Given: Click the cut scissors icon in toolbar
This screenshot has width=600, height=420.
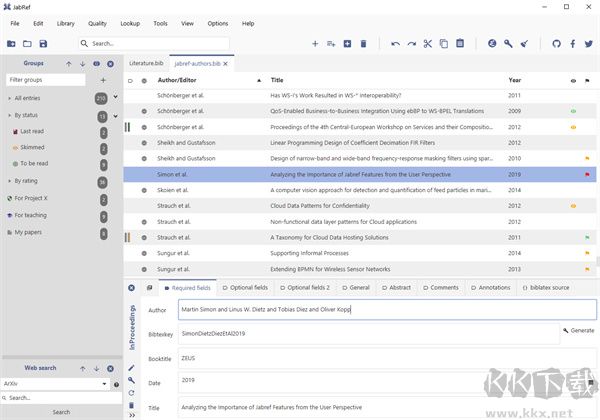Looking at the screenshot, I should point(427,44).
